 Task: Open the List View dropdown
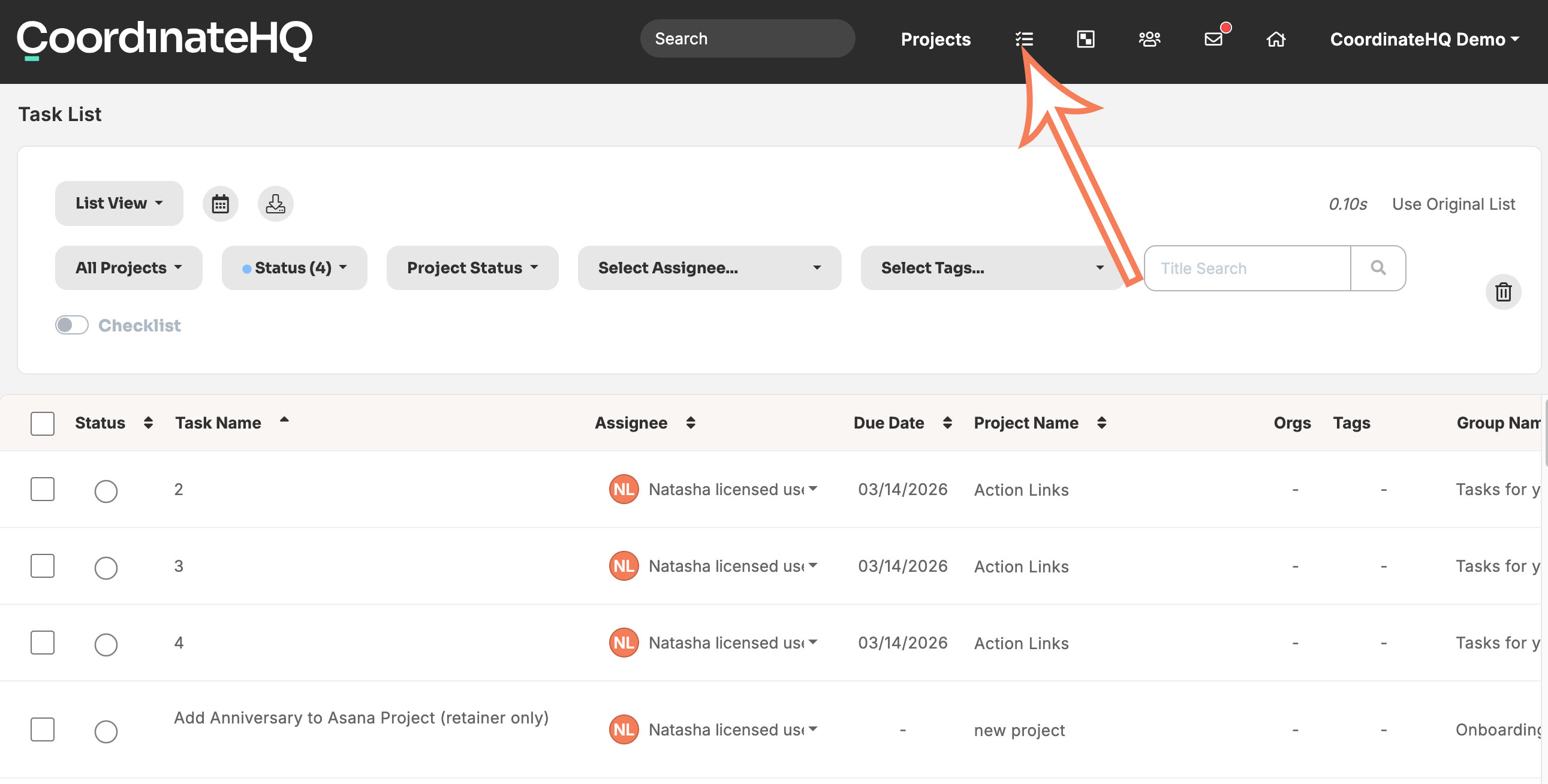(119, 204)
